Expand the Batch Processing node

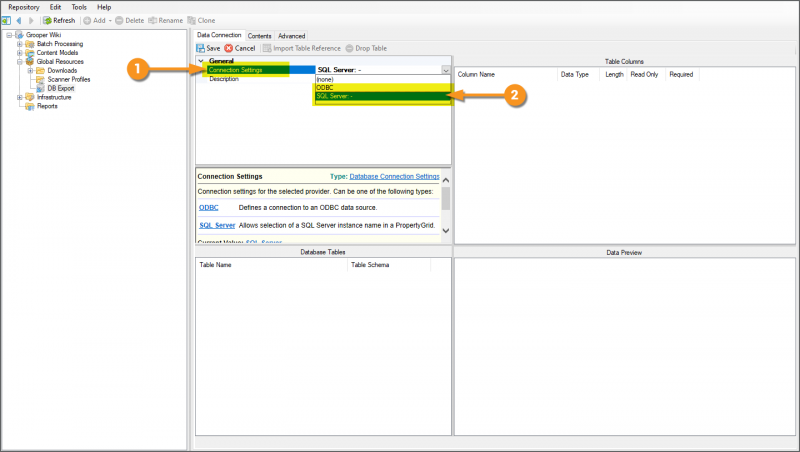(x=19, y=44)
